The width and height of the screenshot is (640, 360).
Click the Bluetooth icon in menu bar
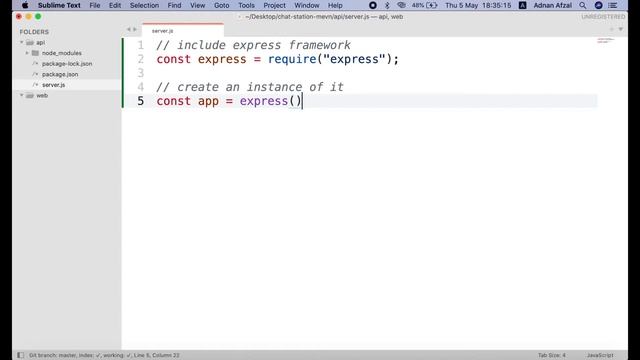click(x=387, y=5)
